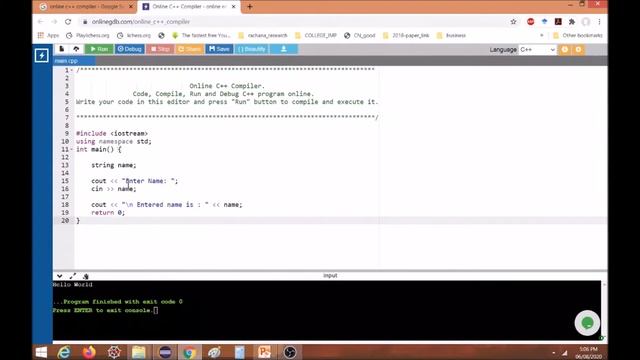This screenshot has height=360, width=640.
Task: Show more bookmarks with the overflow chevron
Action: coord(542,36)
